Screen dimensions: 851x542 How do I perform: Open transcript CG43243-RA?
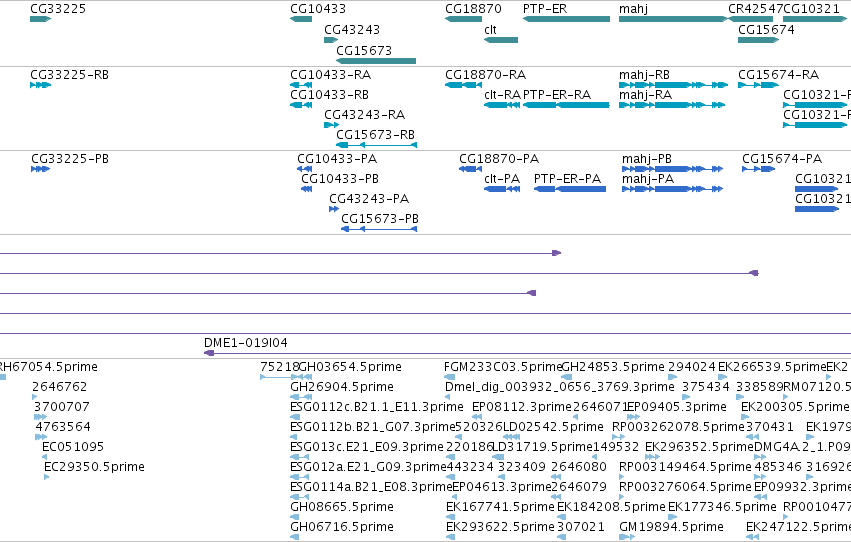tap(365, 115)
